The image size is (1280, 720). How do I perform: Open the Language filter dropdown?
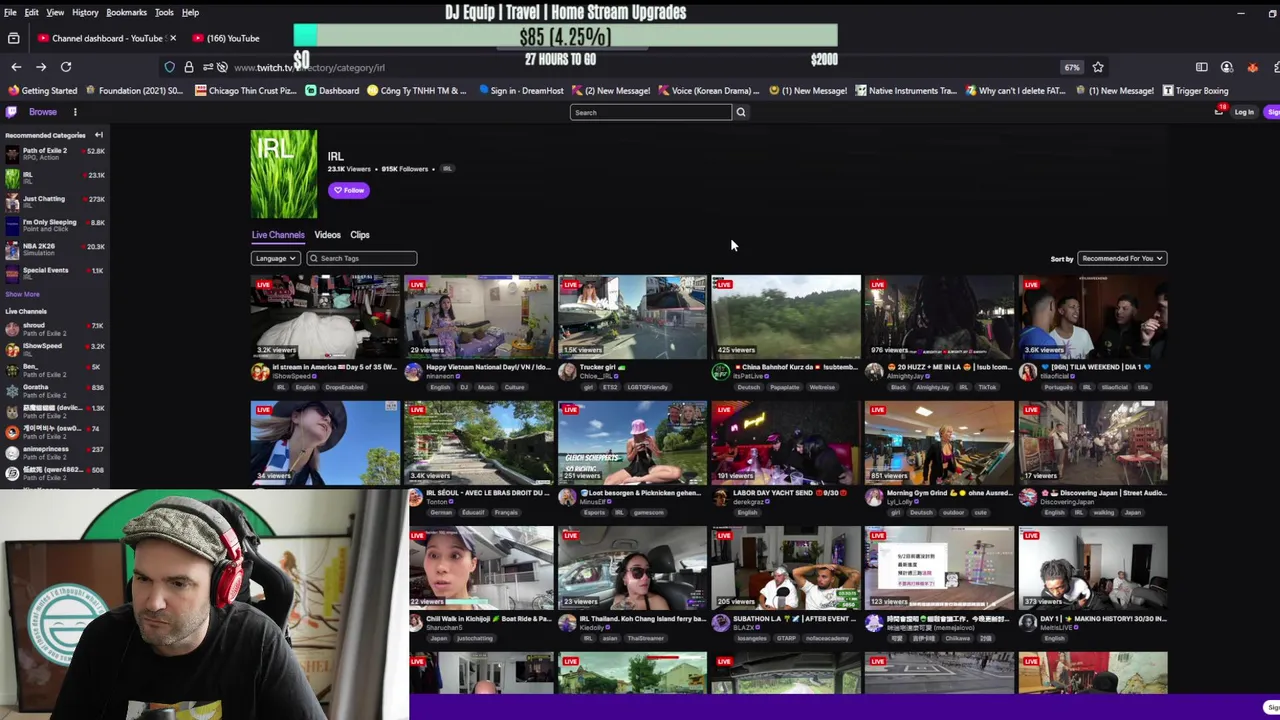275,258
